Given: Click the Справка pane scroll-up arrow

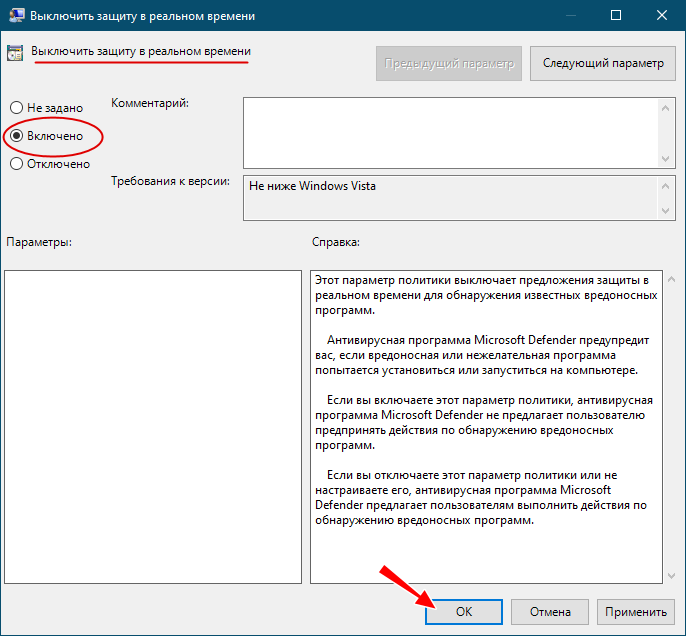Looking at the screenshot, I should [672, 279].
